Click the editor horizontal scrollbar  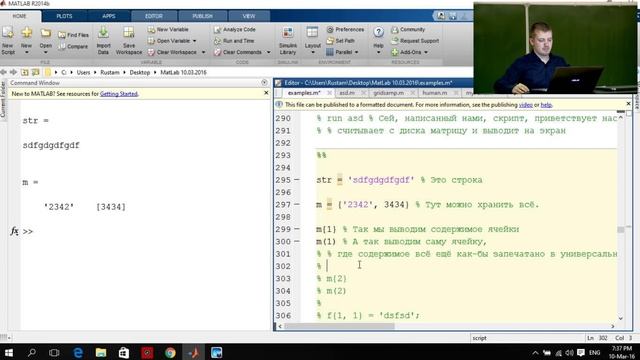[x=339, y=326]
